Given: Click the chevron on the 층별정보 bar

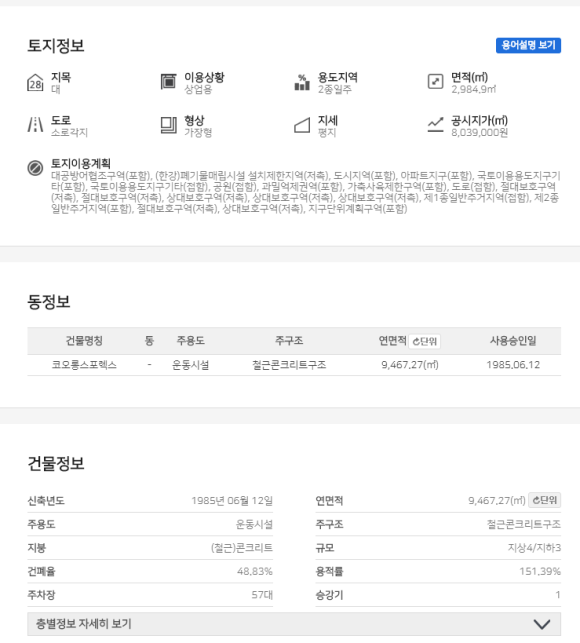Looking at the screenshot, I should click(542, 625).
